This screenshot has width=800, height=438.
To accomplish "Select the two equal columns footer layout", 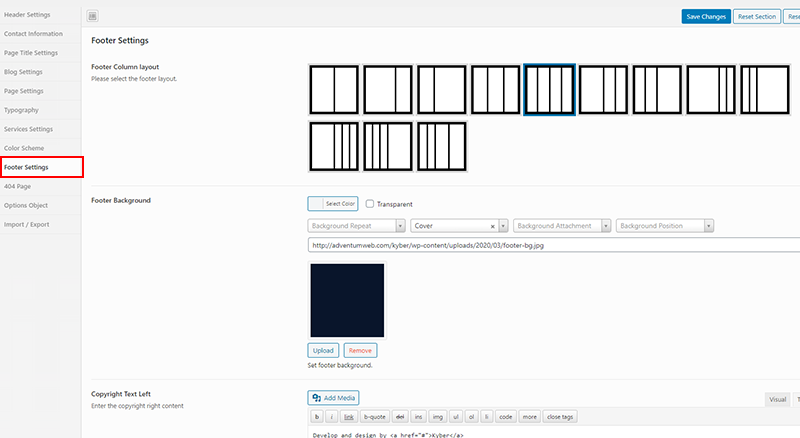I will (334, 90).
